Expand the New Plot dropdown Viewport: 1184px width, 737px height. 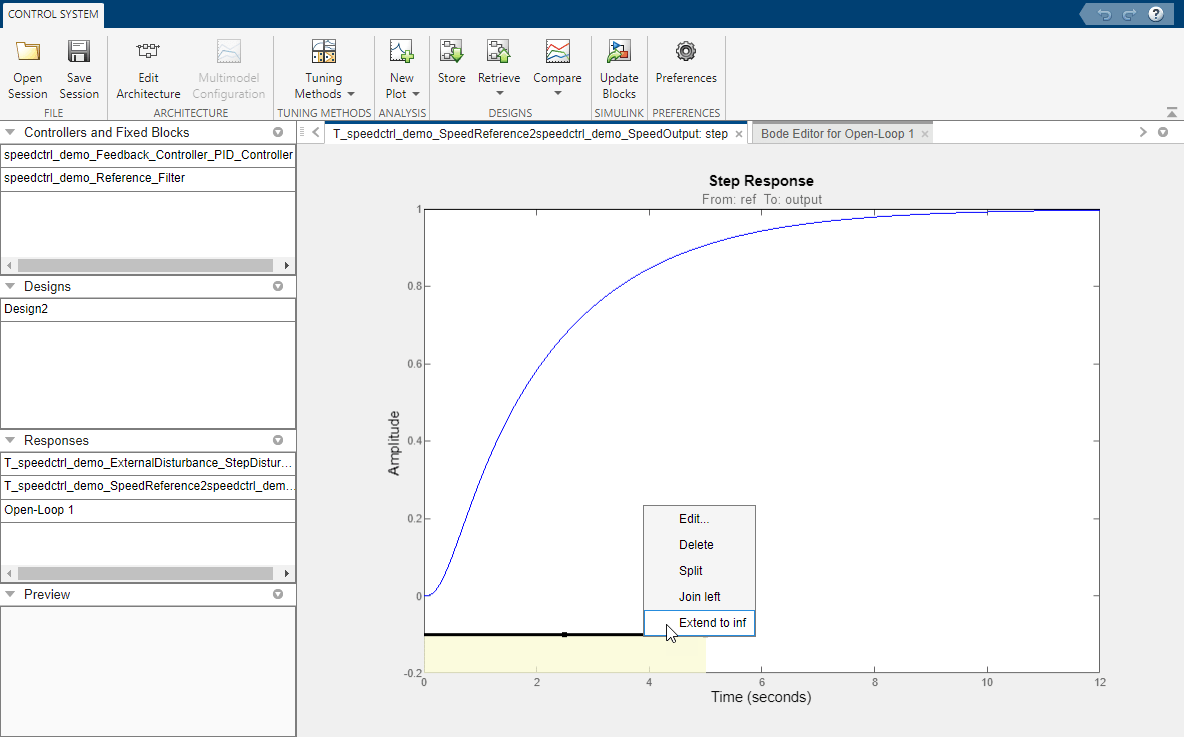pyautogui.click(x=401, y=85)
